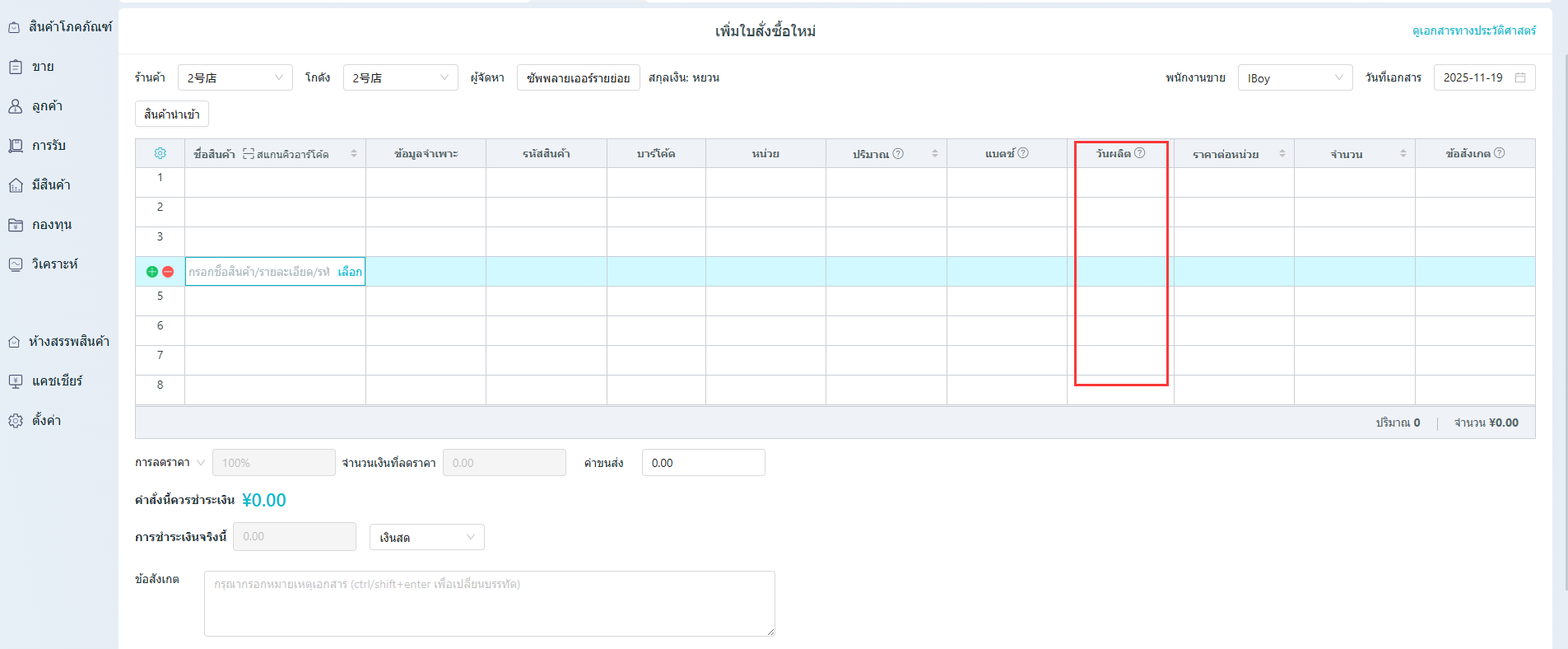1568x649 pixels.
Task: Click the help icon next to วันผลิต
Action: click(1140, 153)
